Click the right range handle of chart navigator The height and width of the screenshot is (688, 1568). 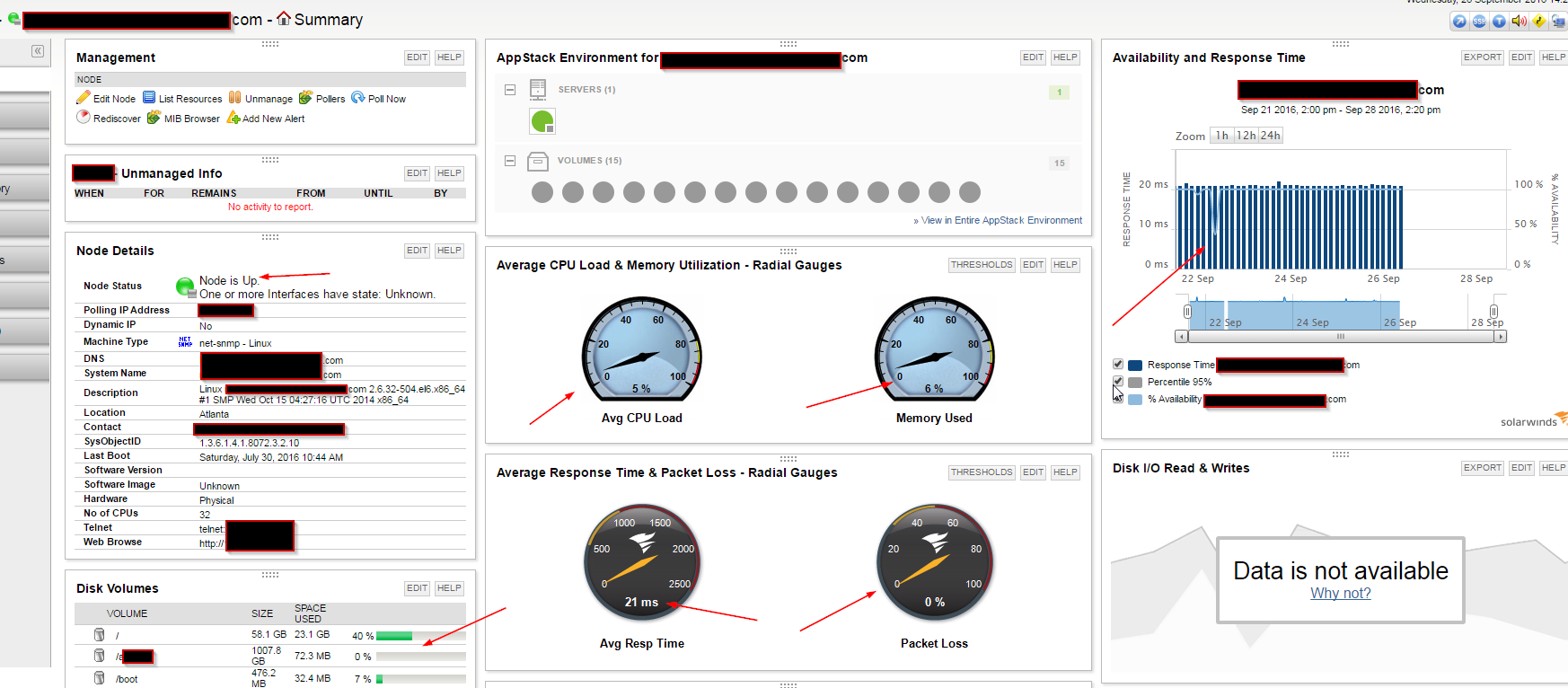click(1494, 311)
